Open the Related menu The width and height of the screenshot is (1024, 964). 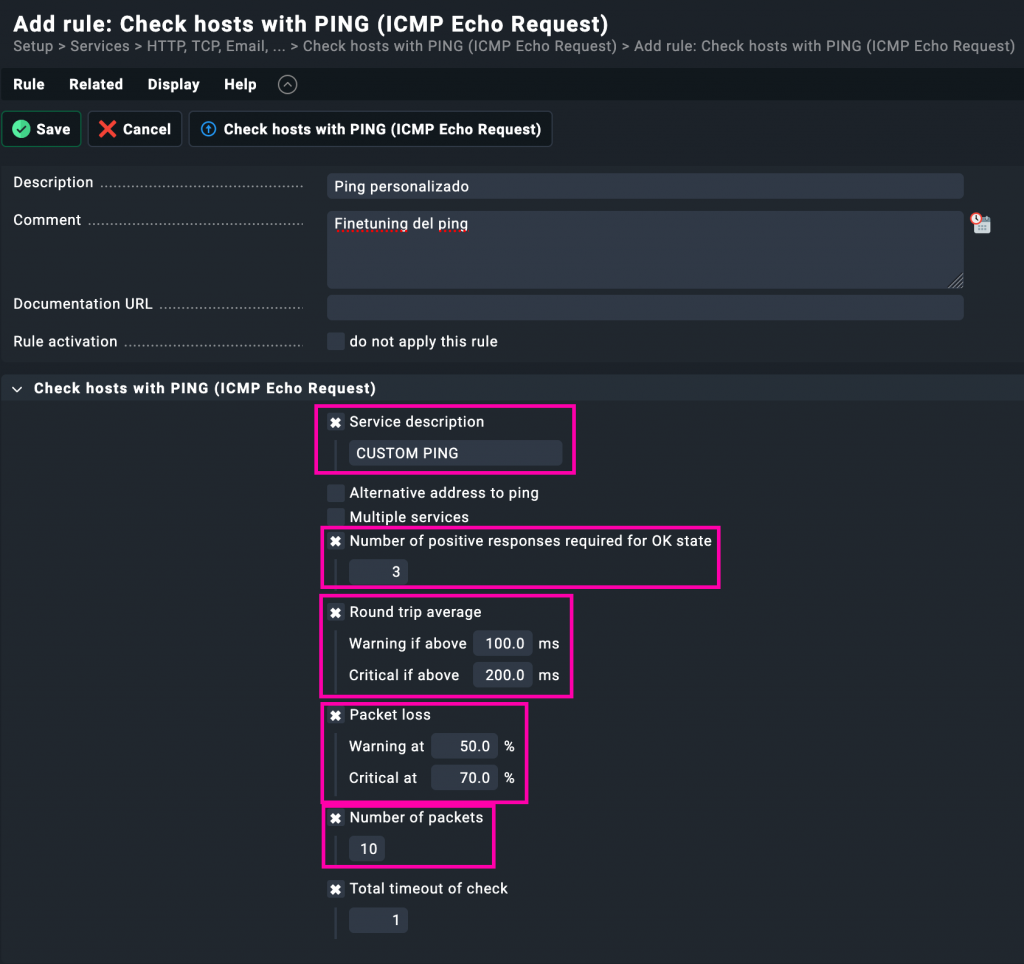96,85
